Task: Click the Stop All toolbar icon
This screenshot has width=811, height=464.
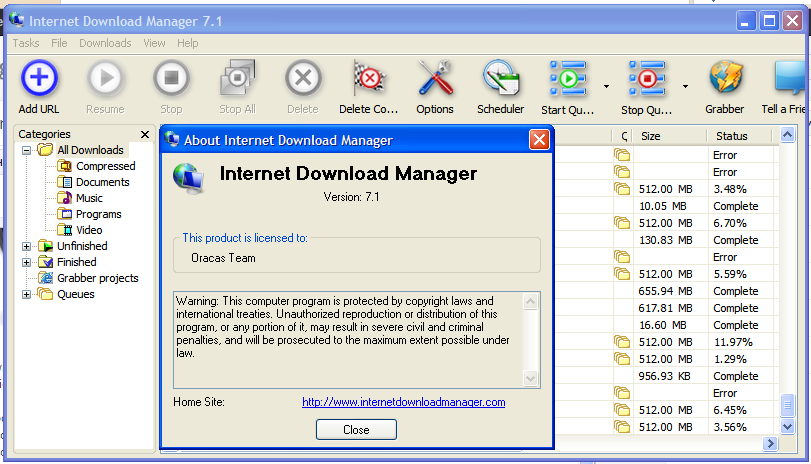Action: 237,78
